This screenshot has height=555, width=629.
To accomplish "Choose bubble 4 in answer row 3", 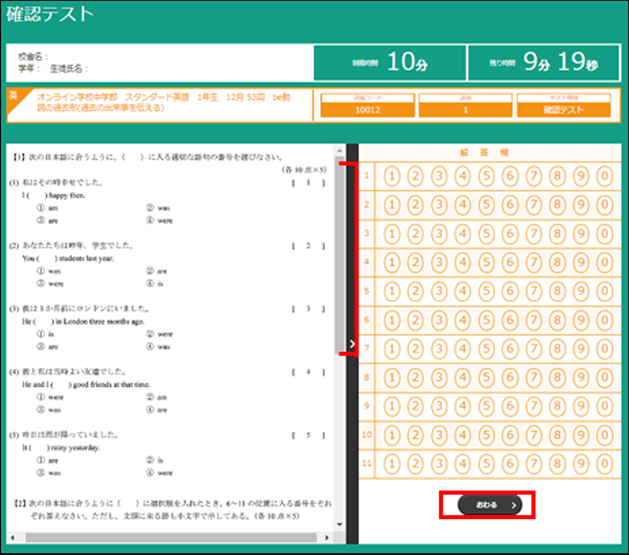I will coord(462,234).
